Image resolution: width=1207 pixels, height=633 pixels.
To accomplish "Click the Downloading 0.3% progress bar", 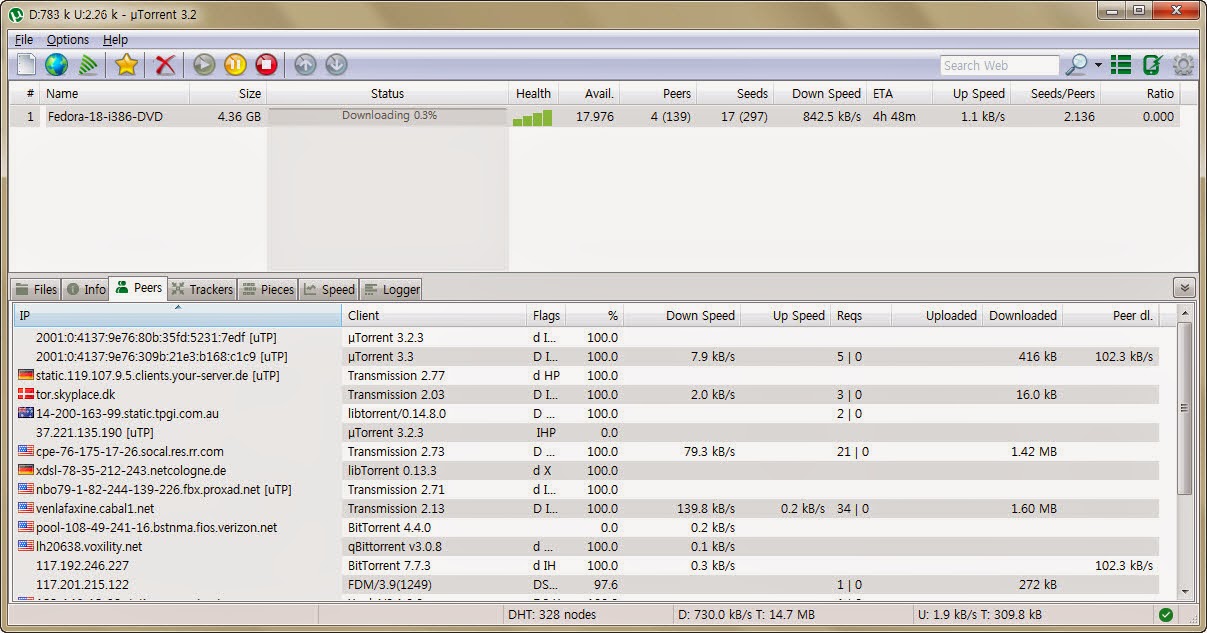I will pyautogui.click(x=388, y=116).
